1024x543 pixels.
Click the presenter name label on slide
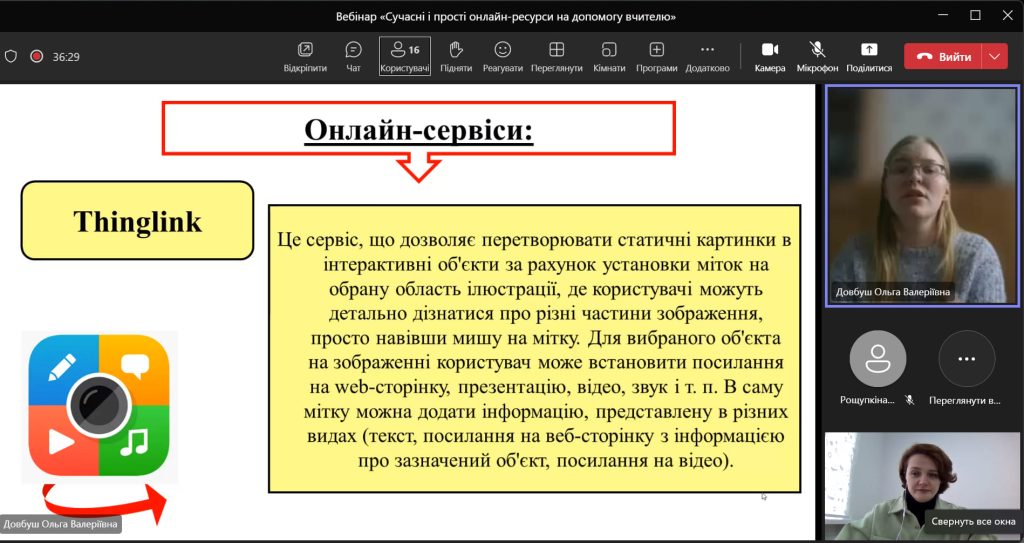(61, 524)
